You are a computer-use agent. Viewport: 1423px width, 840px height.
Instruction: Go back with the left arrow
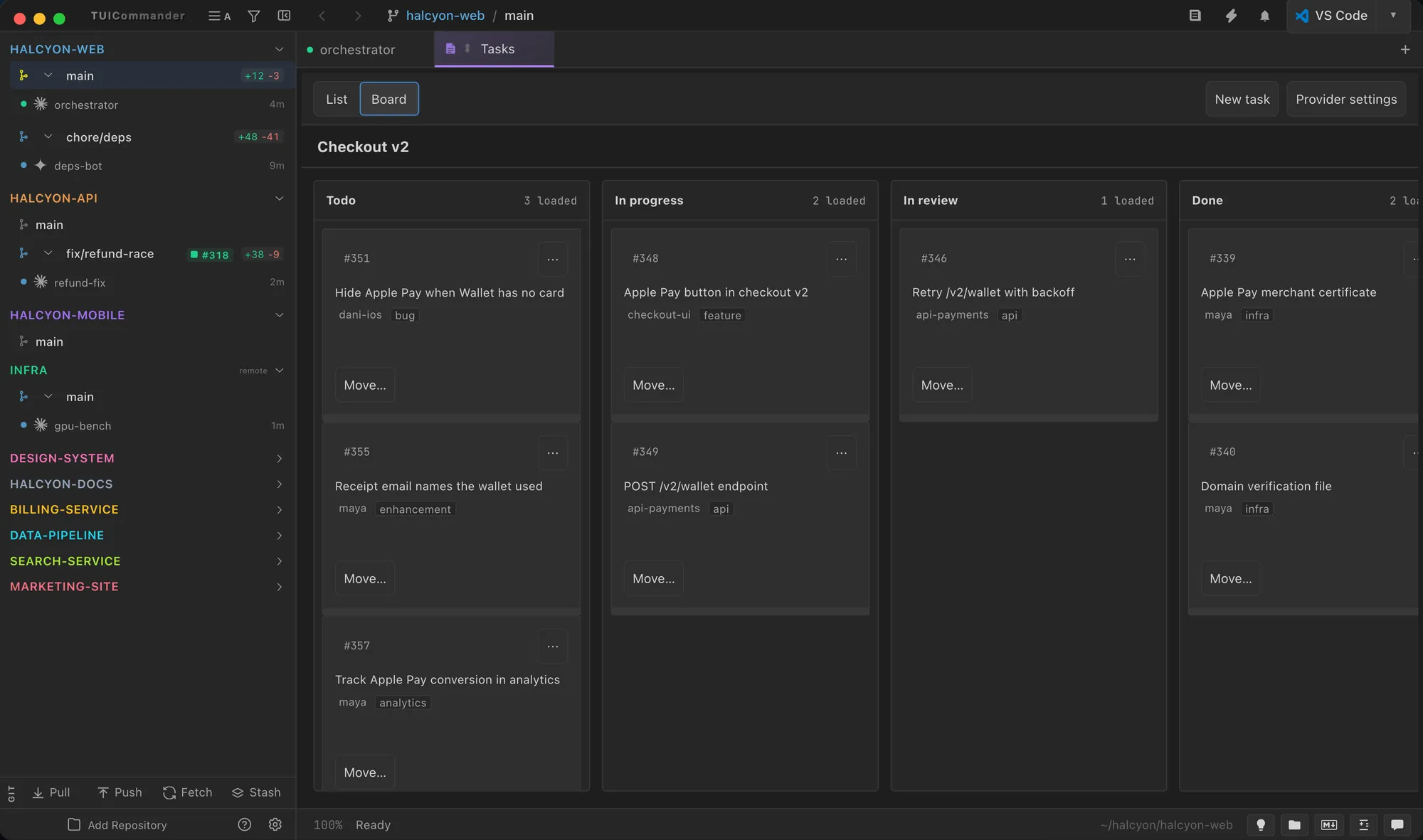point(322,16)
